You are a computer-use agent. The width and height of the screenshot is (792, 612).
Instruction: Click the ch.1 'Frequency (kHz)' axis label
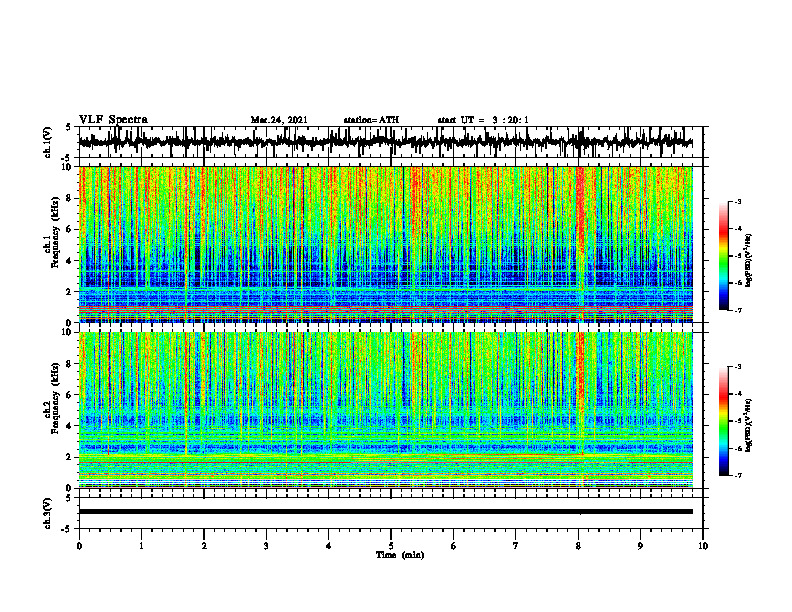55,232
